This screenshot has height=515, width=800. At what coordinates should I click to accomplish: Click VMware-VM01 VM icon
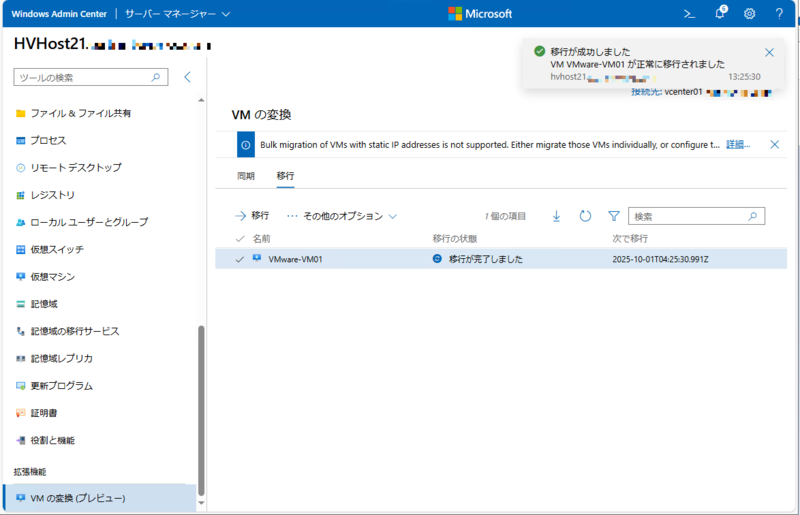[257, 258]
